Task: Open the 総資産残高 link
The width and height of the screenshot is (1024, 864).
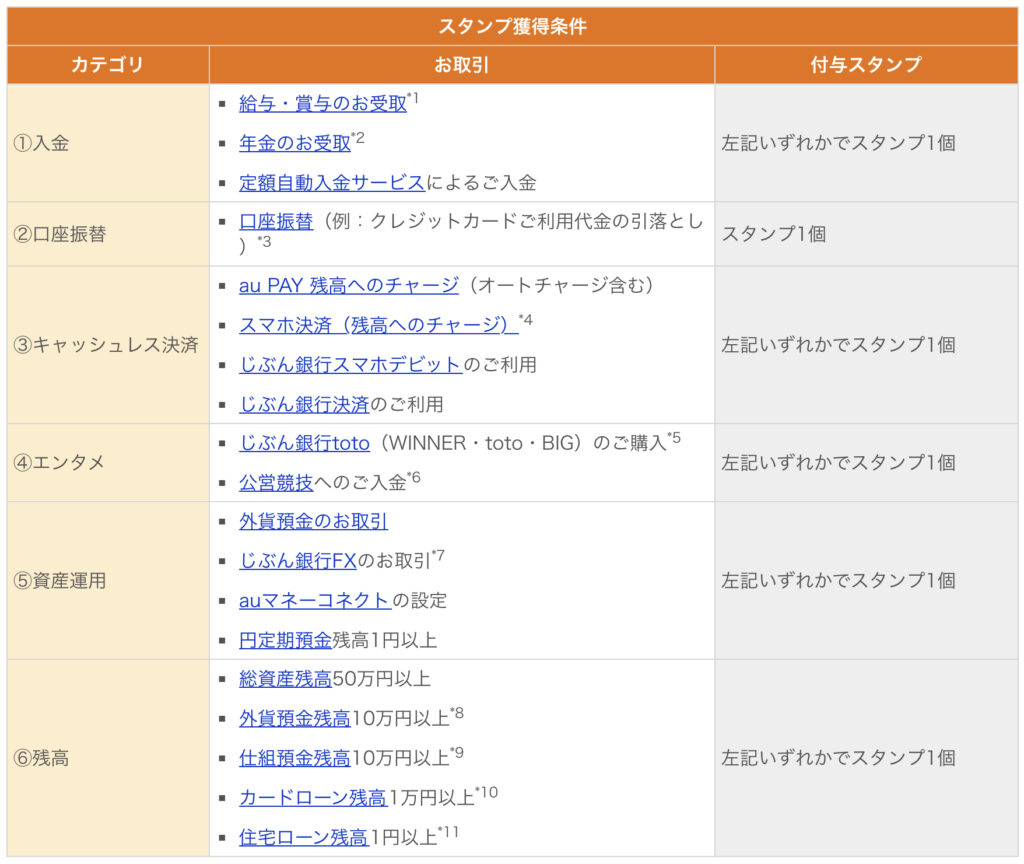Action: (285, 679)
